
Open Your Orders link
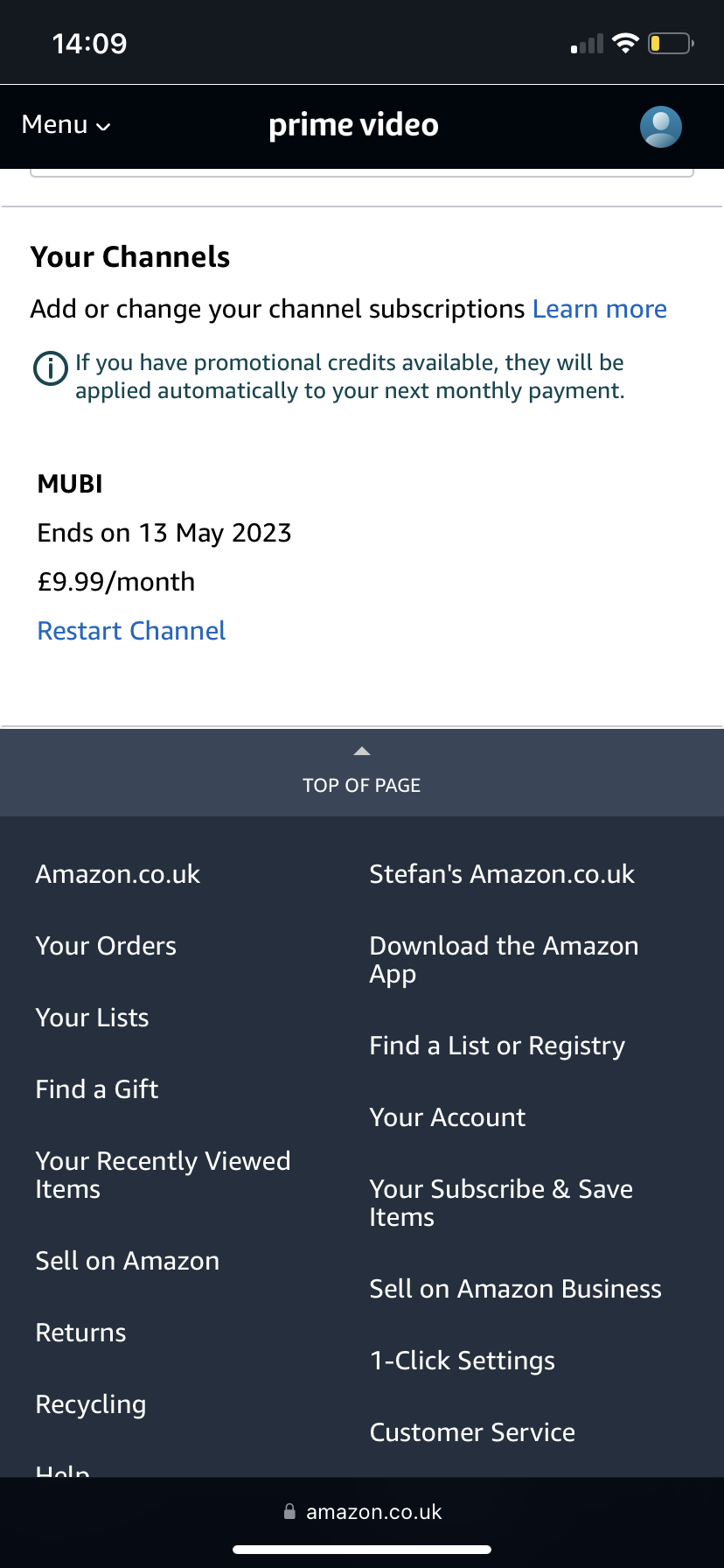[106, 946]
